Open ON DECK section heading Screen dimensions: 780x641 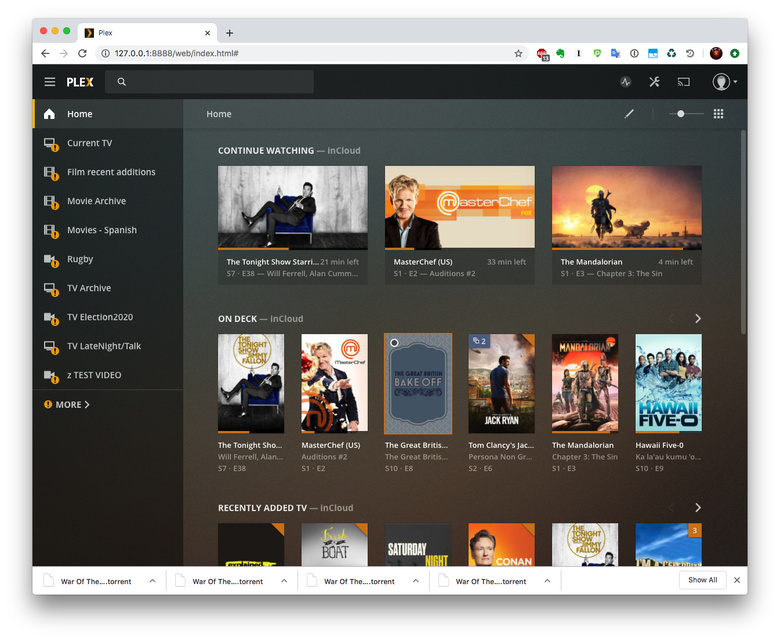click(237, 319)
